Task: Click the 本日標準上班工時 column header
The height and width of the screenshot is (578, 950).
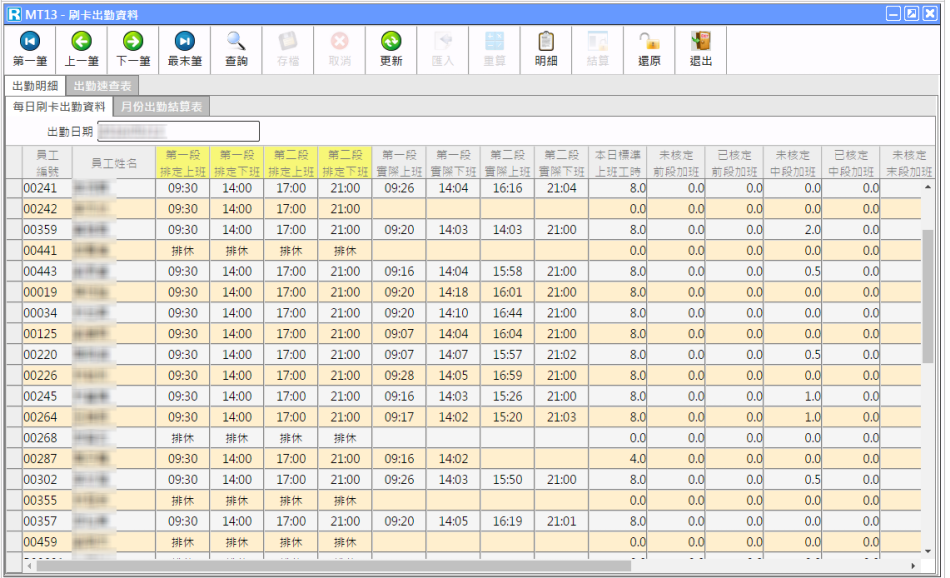Action: click(x=617, y=163)
